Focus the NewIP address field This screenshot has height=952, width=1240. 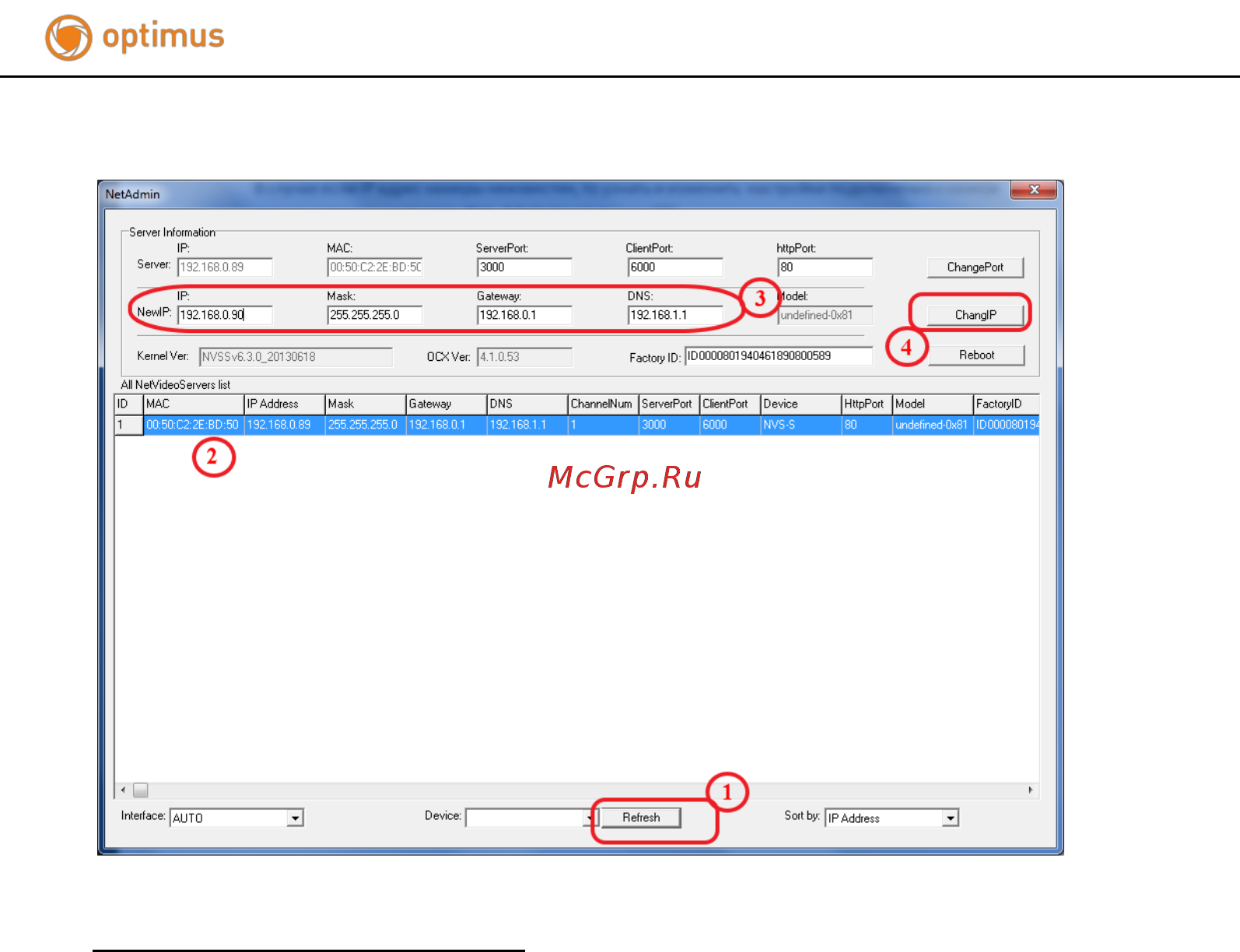(x=225, y=315)
